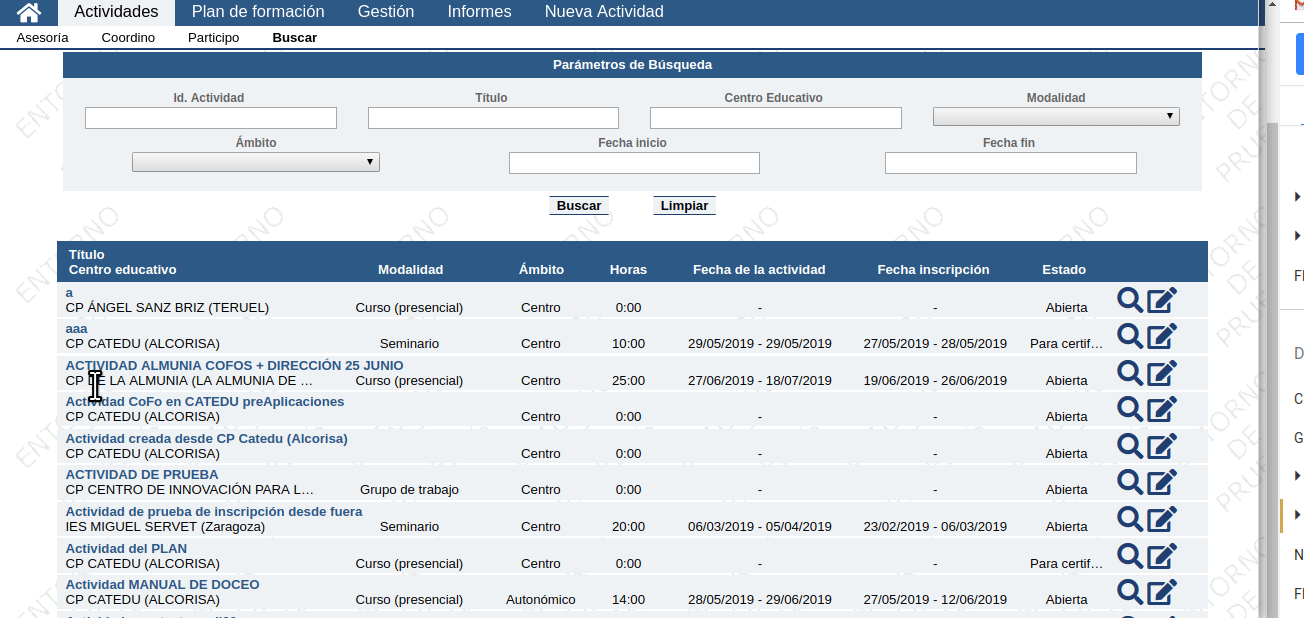This screenshot has width=1304, height=618.
Task: View Actividad del PLAN details
Action: point(1130,556)
